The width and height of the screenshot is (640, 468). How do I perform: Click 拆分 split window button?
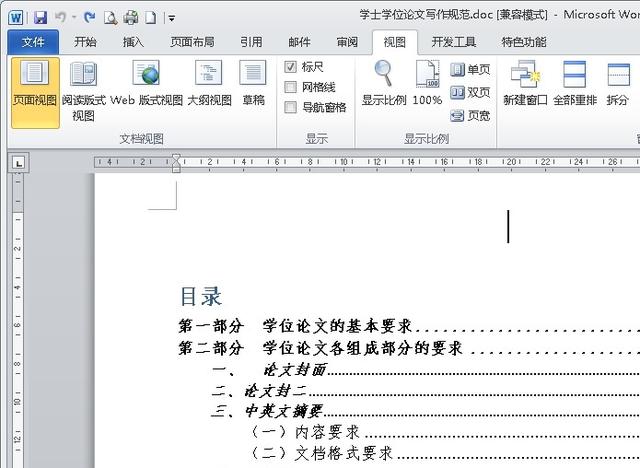click(617, 84)
